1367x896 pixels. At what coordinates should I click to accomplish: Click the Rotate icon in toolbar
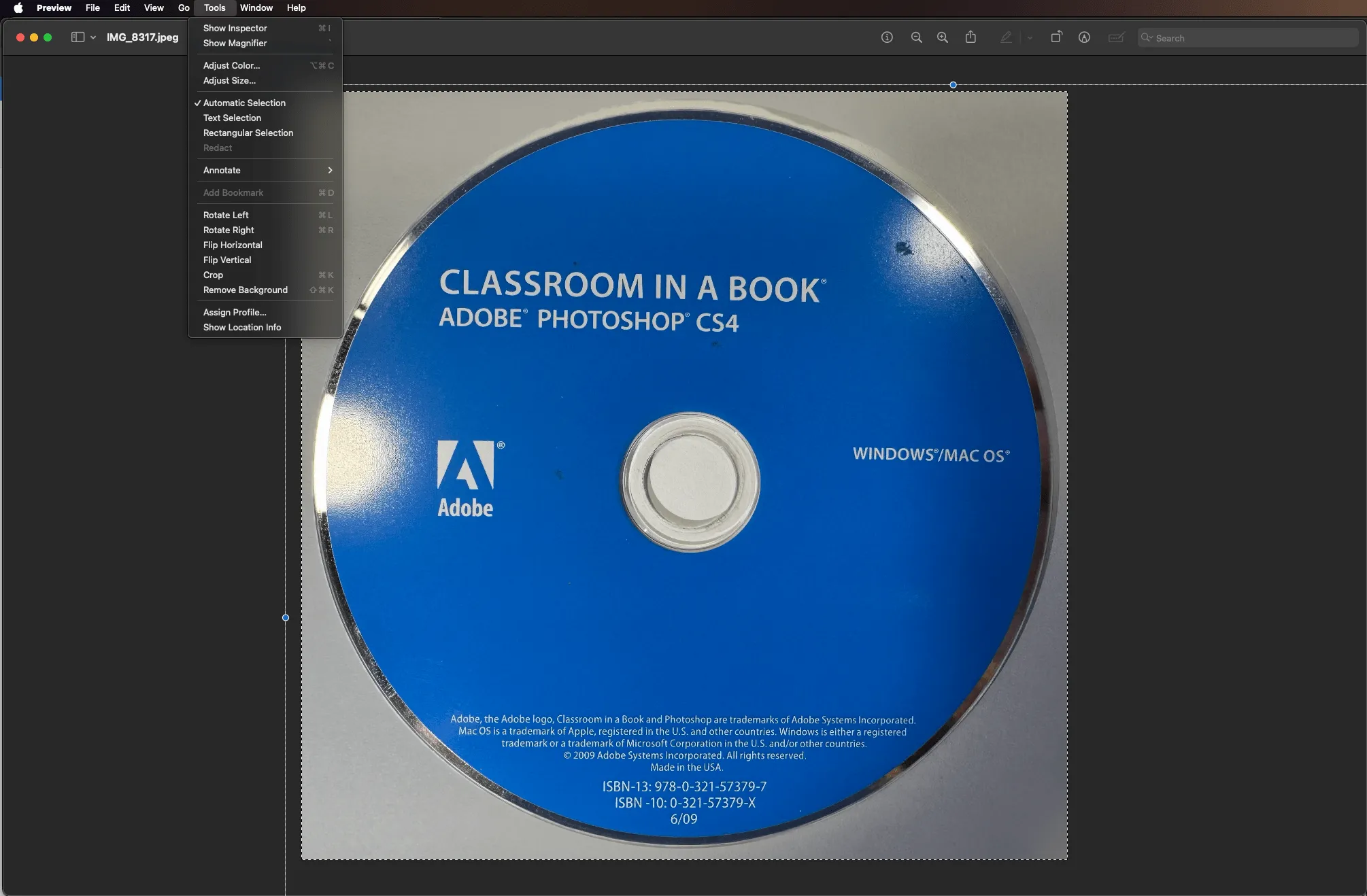(x=1056, y=37)
